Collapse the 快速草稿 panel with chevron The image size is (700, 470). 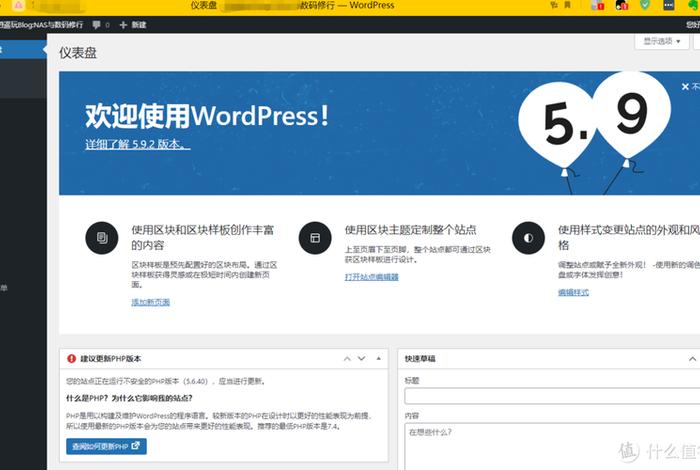[692, 359]
